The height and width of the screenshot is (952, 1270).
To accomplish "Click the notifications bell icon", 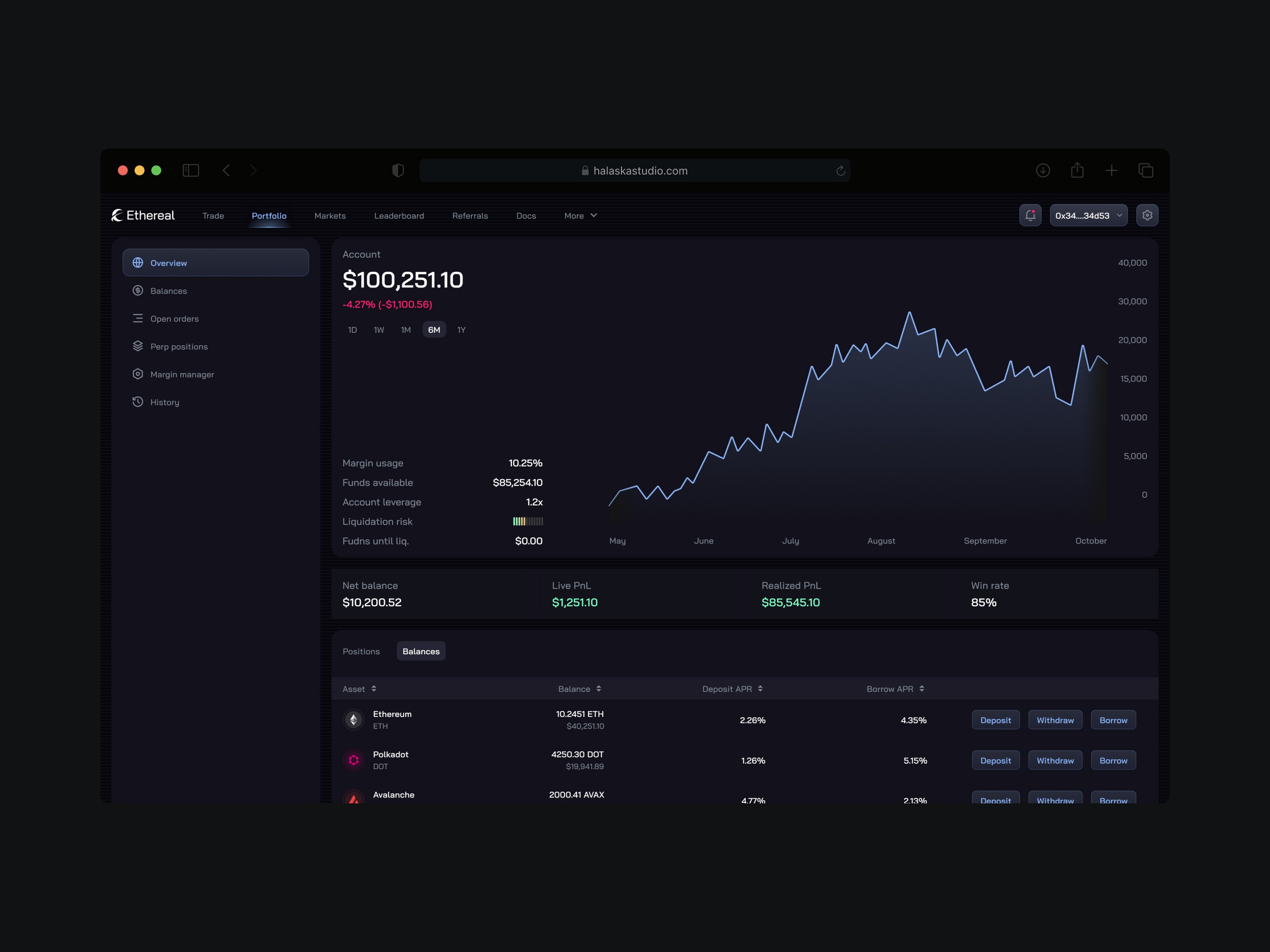I will point(1030,215).
